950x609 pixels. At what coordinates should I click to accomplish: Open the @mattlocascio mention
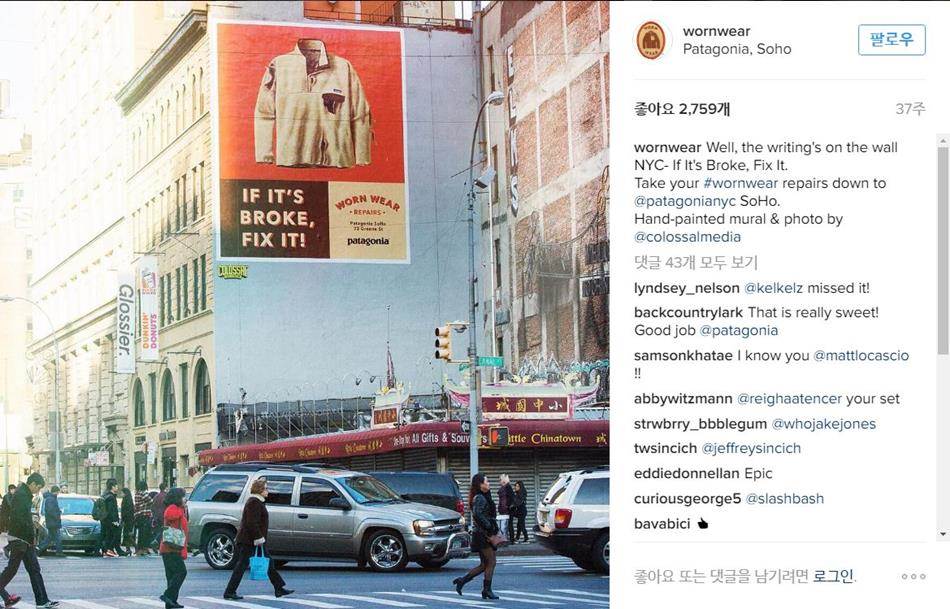[x=861, y=356]
